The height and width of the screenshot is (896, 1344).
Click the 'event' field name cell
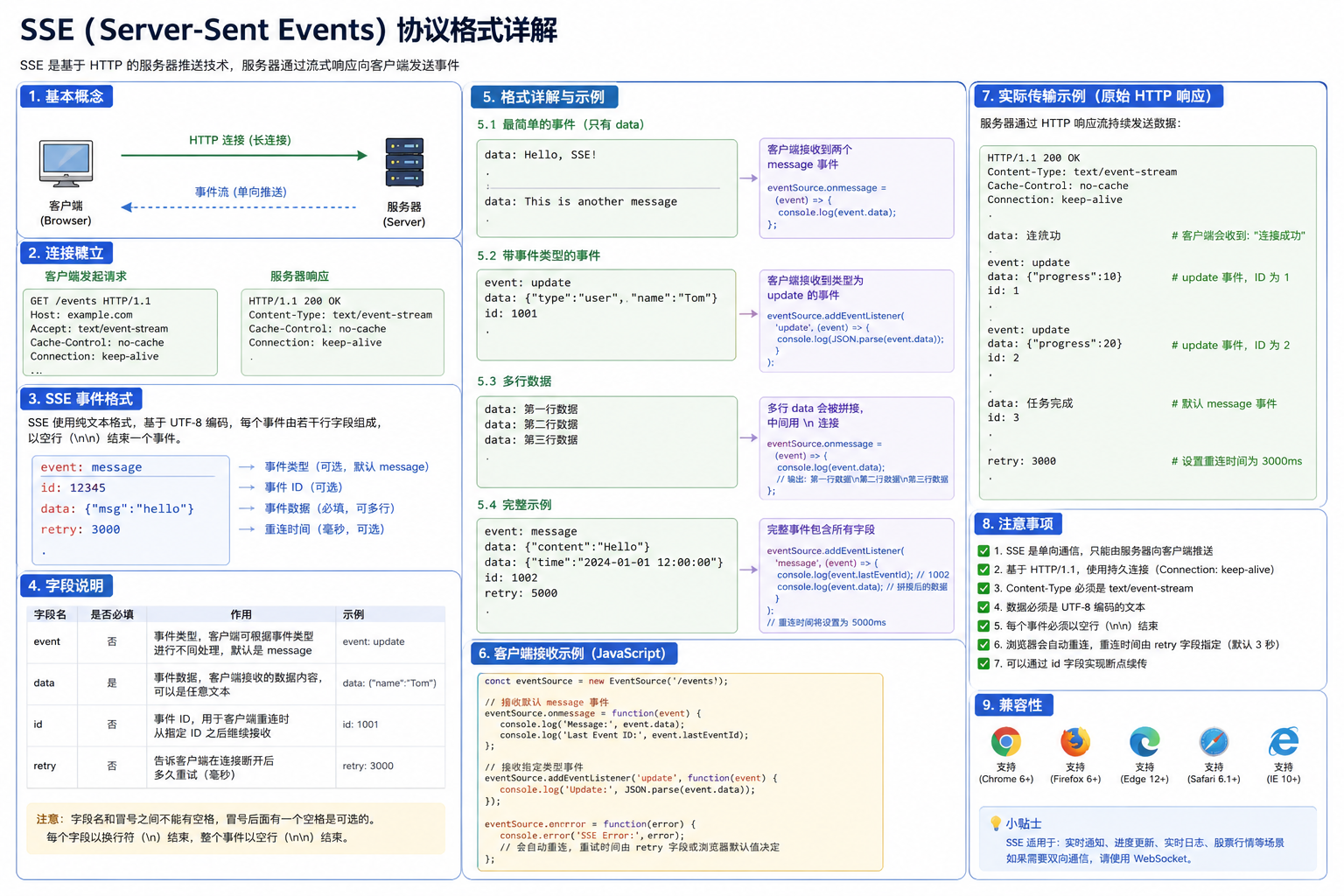click(47, 642)
